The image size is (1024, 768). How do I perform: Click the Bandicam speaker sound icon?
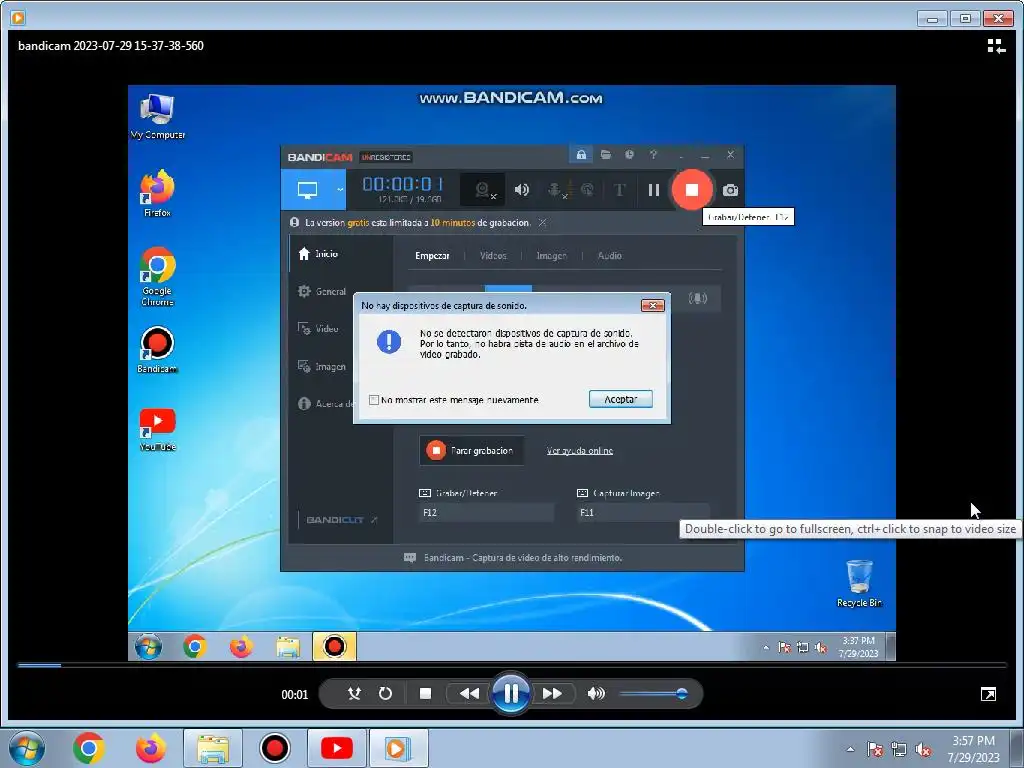click(522, 190)
